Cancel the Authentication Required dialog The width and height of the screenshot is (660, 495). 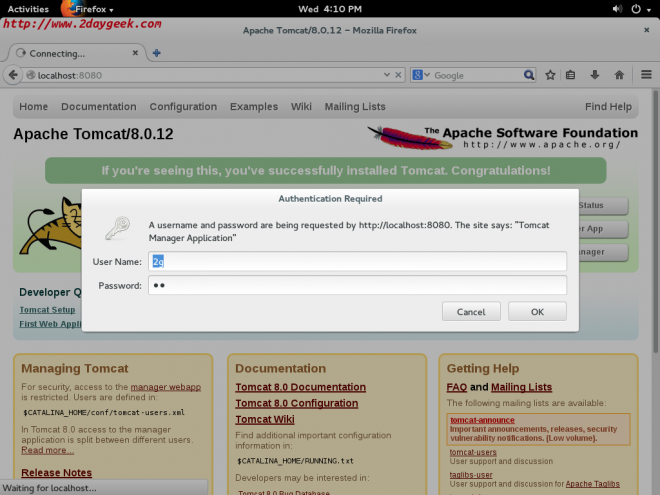(x=471, y=312)
